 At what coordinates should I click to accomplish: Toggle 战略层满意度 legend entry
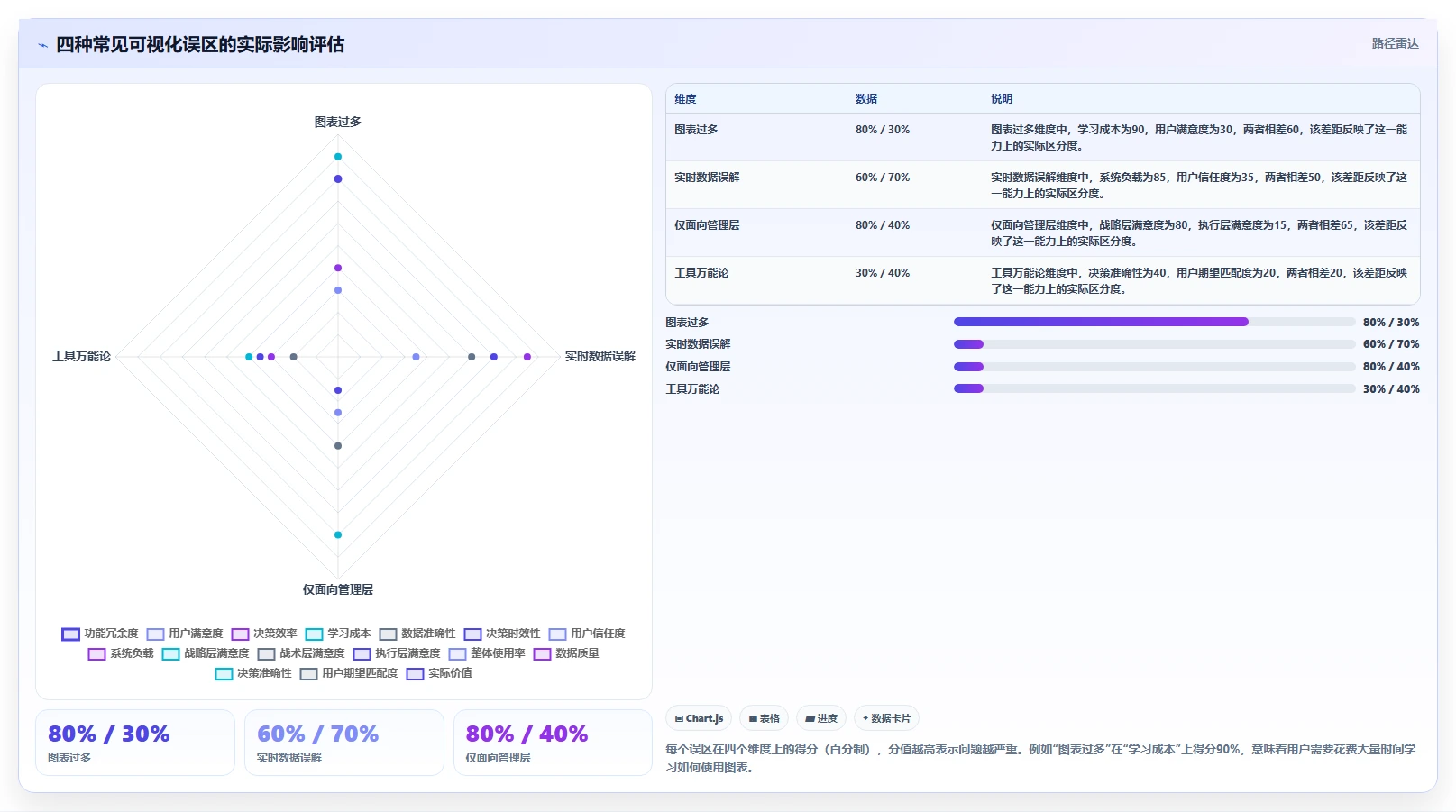tap(206, 653)
